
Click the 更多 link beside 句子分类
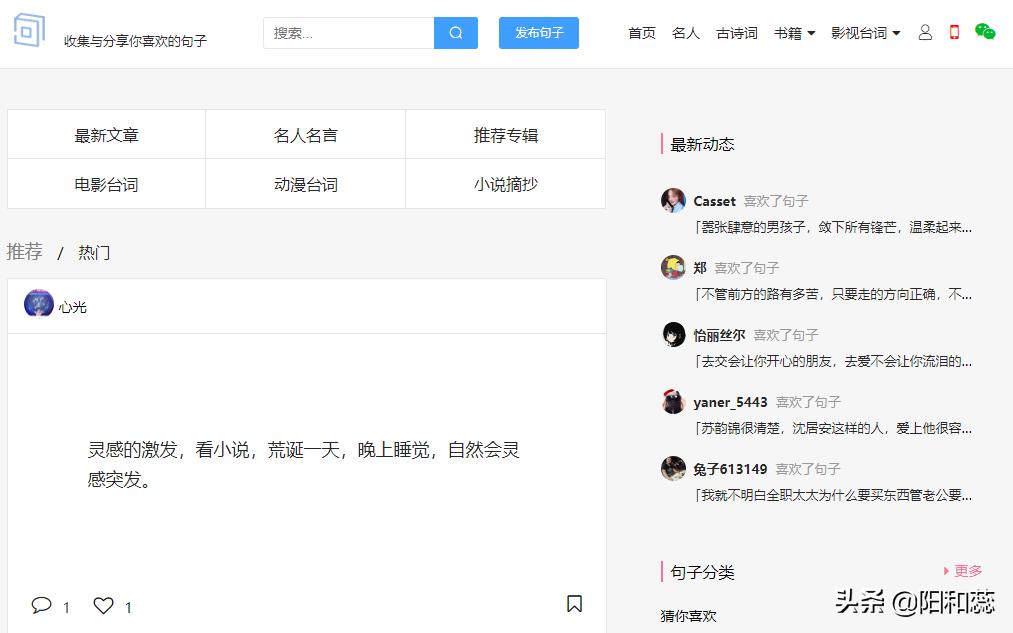tap(966, 571)
